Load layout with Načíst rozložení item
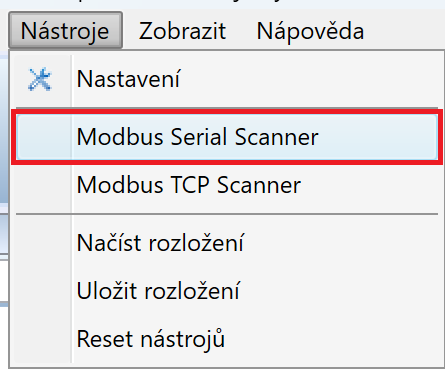The image size is (445, 369). pyautogui.click(x=227, y=243)
